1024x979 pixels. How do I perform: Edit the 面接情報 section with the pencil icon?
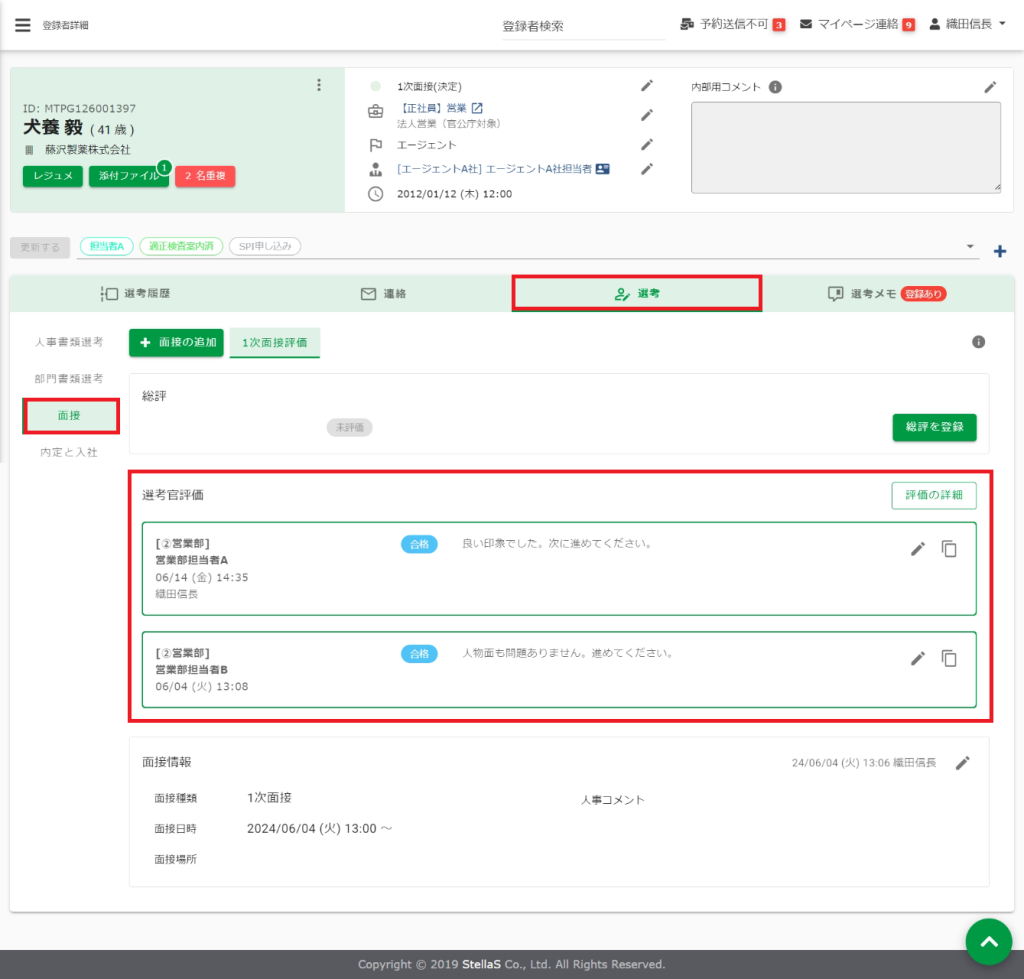point(962,763)
